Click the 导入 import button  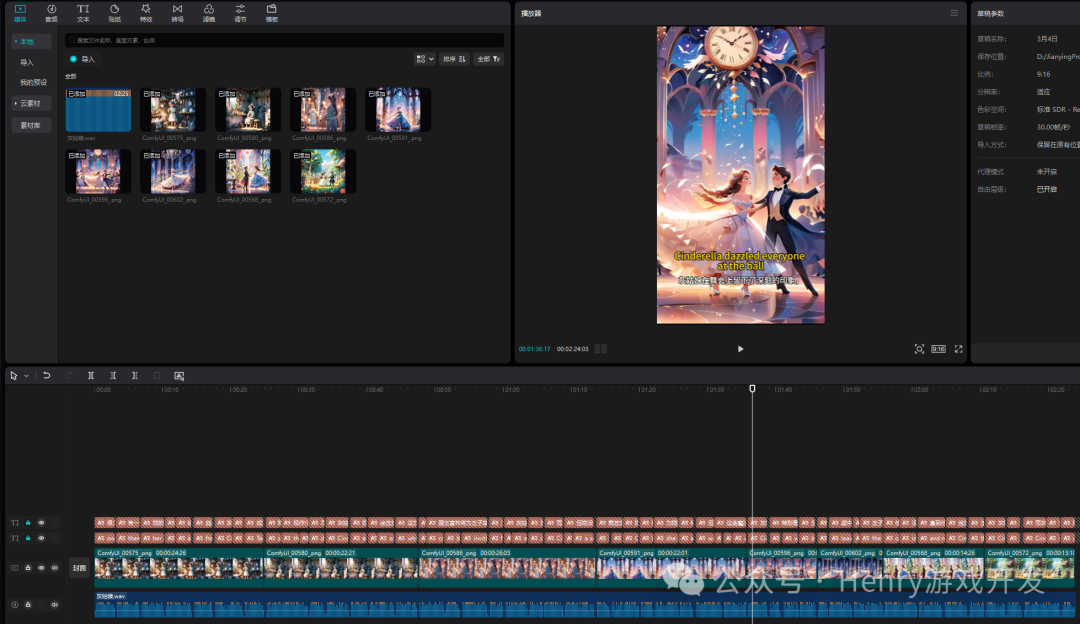(83, 59)
